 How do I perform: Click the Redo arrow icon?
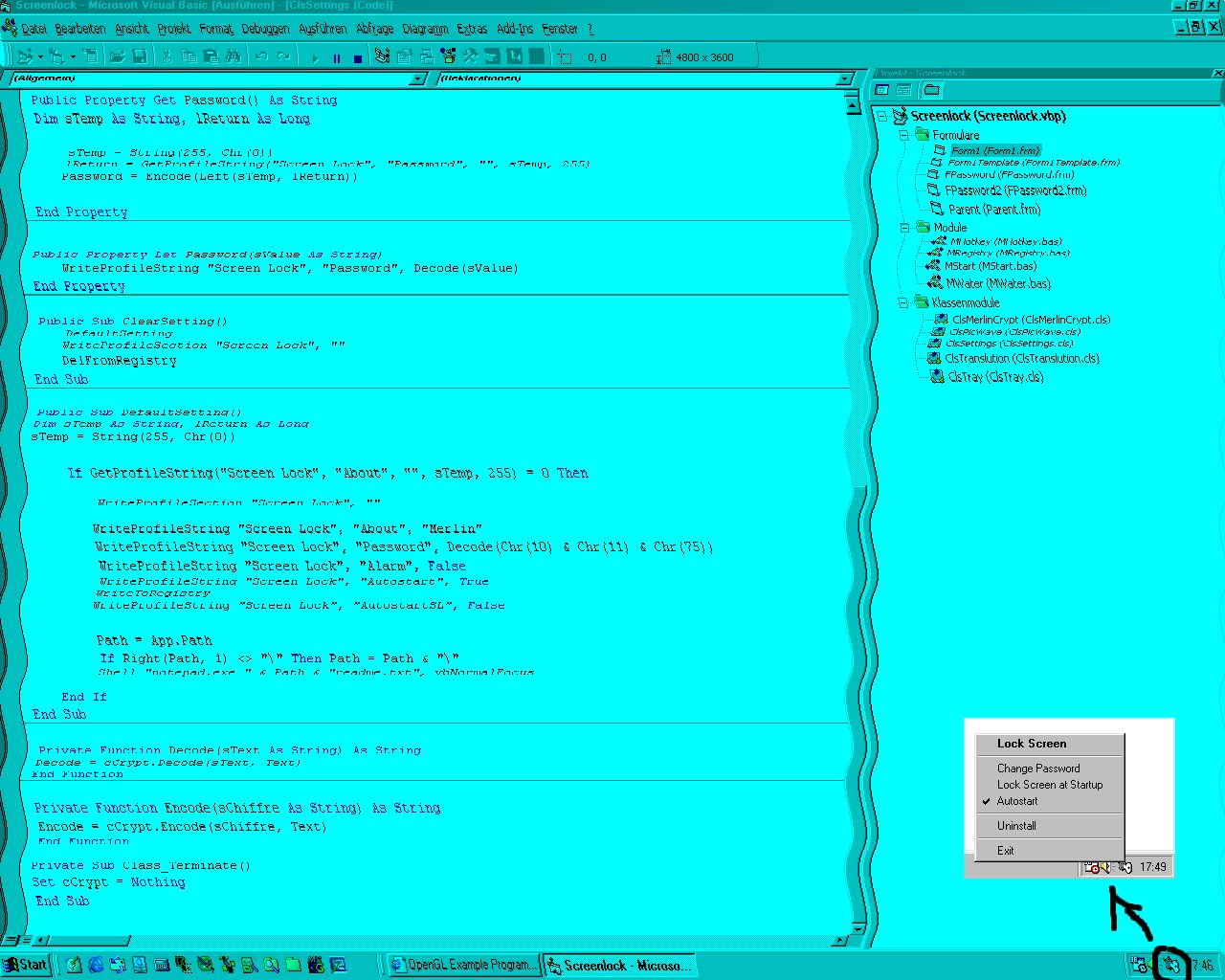283,57
